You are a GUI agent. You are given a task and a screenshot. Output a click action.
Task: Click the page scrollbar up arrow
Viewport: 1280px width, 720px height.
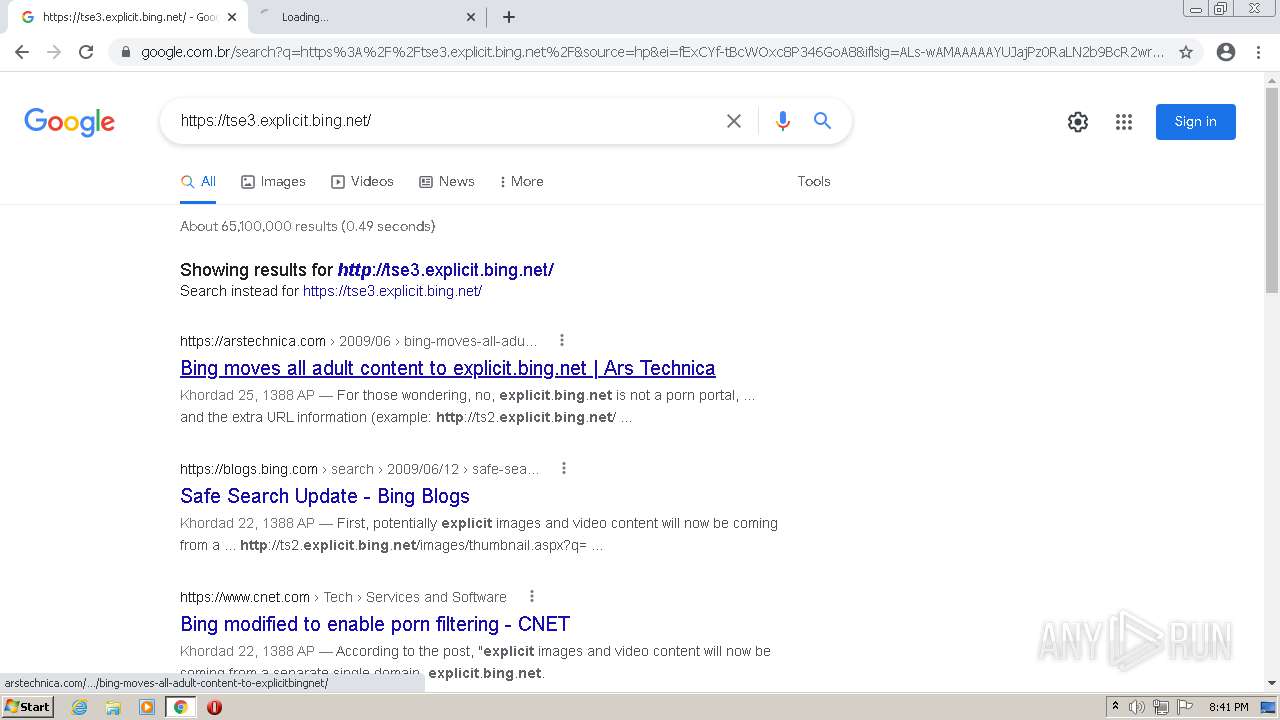click(x=1272, y=80)
